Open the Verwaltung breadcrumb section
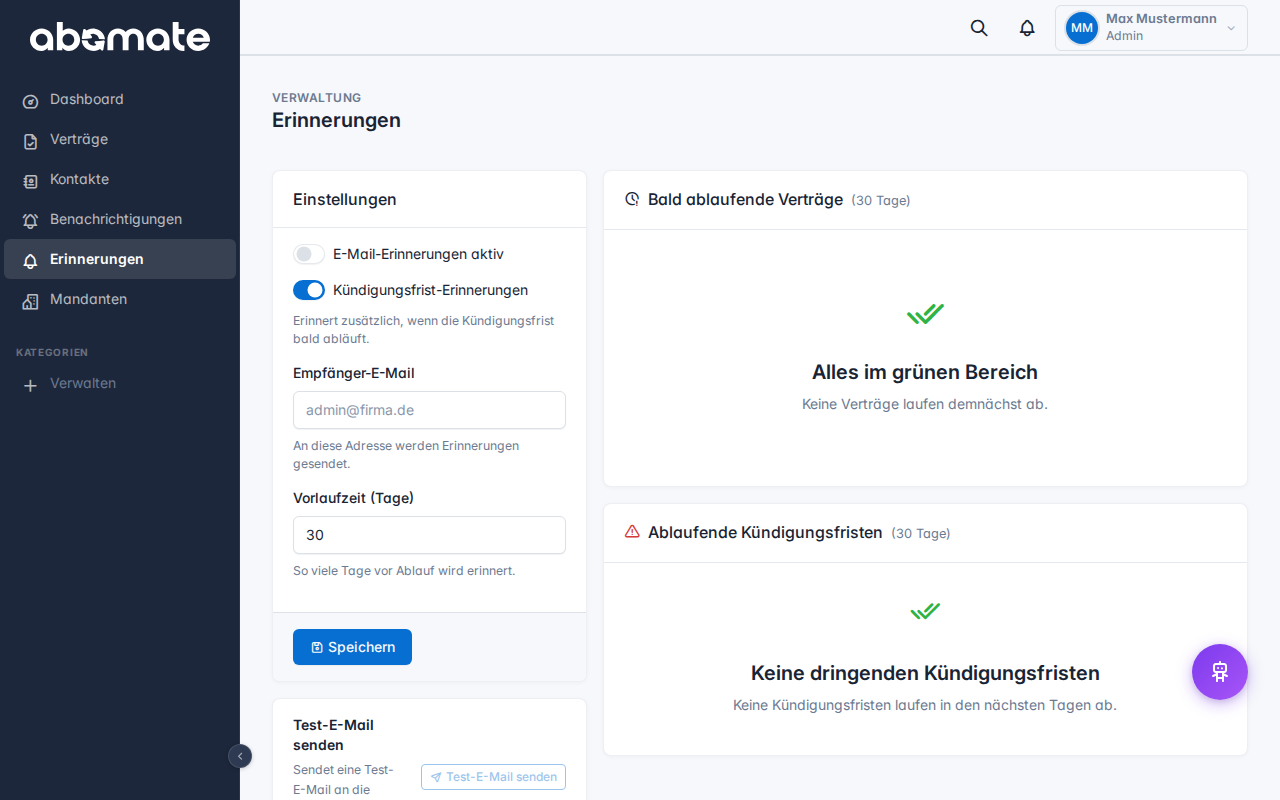Screen dimensions: 1280x800 [317, 97]
